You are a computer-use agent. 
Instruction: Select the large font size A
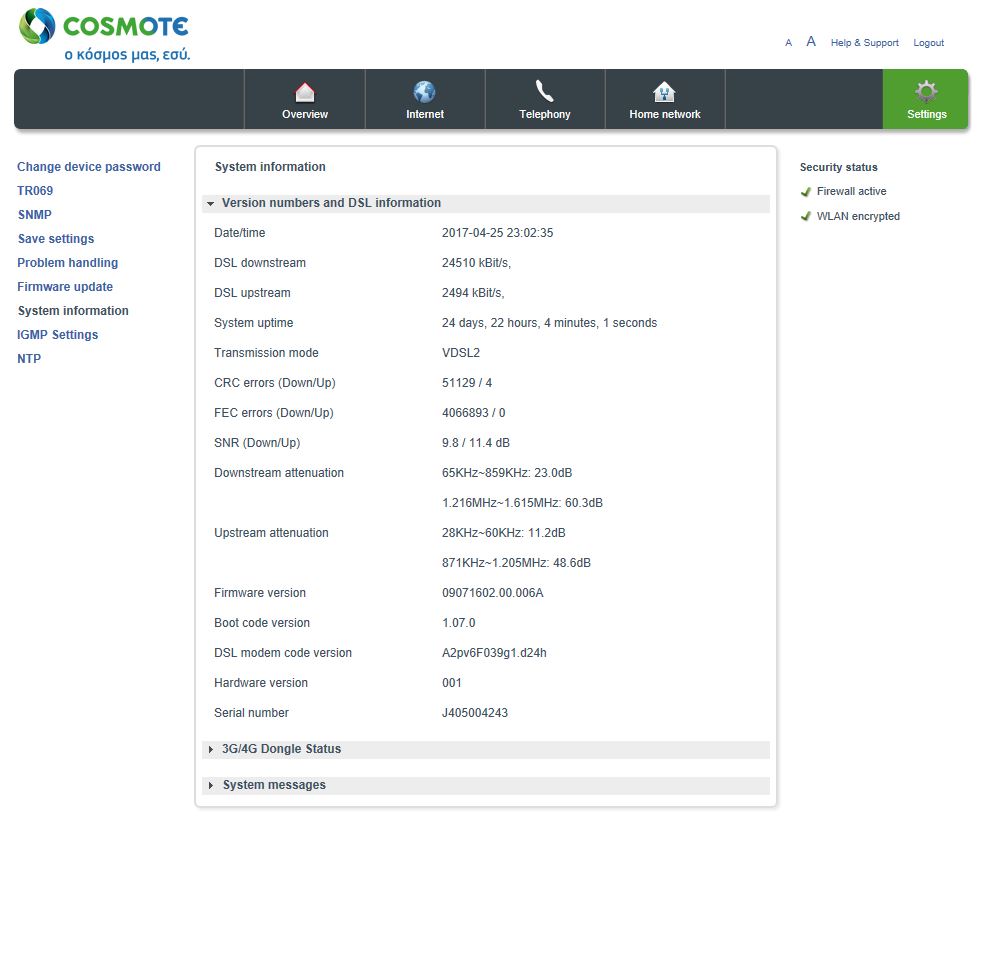(811, 41)
